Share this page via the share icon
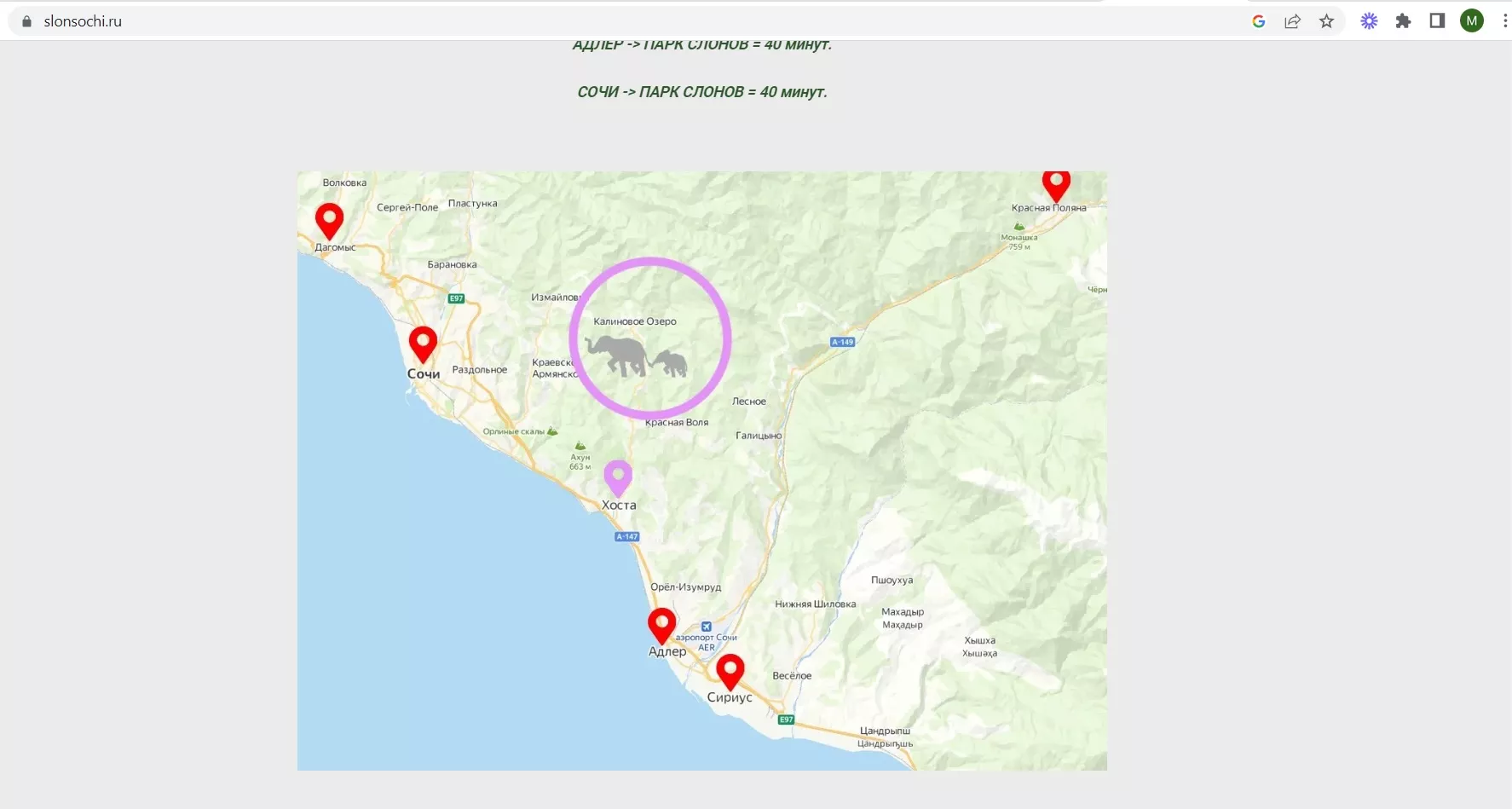Image resolution: width=1512 pixels, height=809 pixels. tap(1292, 21)
